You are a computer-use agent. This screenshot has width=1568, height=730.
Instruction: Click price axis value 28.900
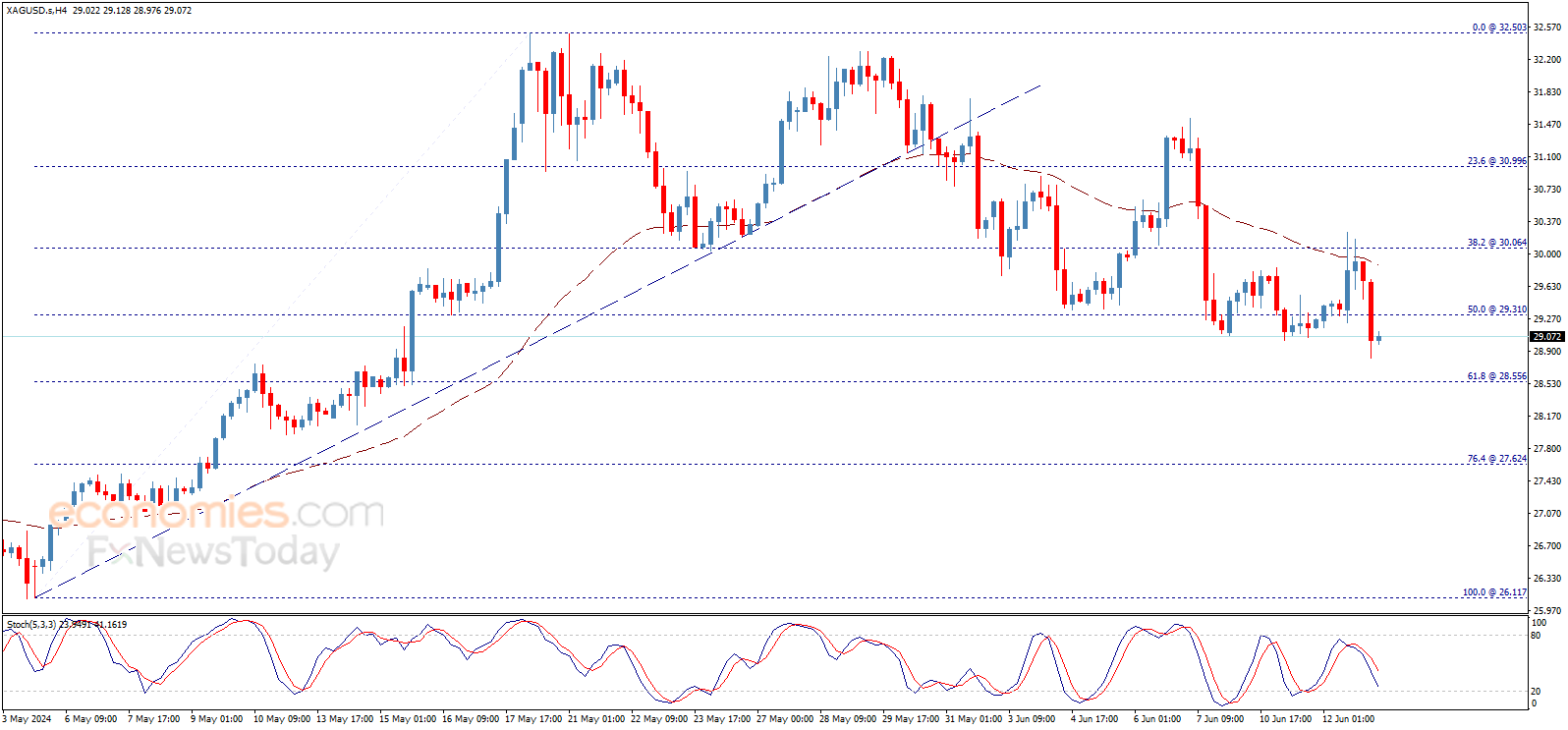click(x=1547, y=352)
